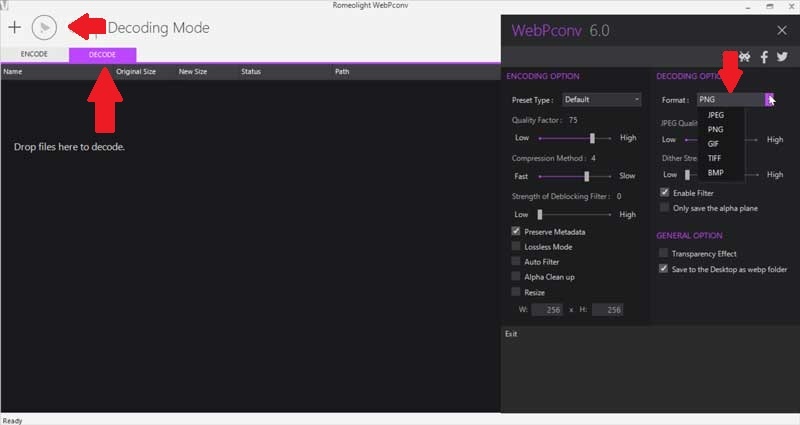Viewport: 800px width, 425px height.
Task: Click the Strength of Deblocking Filter slider handle
Action: tap(540, 215)
